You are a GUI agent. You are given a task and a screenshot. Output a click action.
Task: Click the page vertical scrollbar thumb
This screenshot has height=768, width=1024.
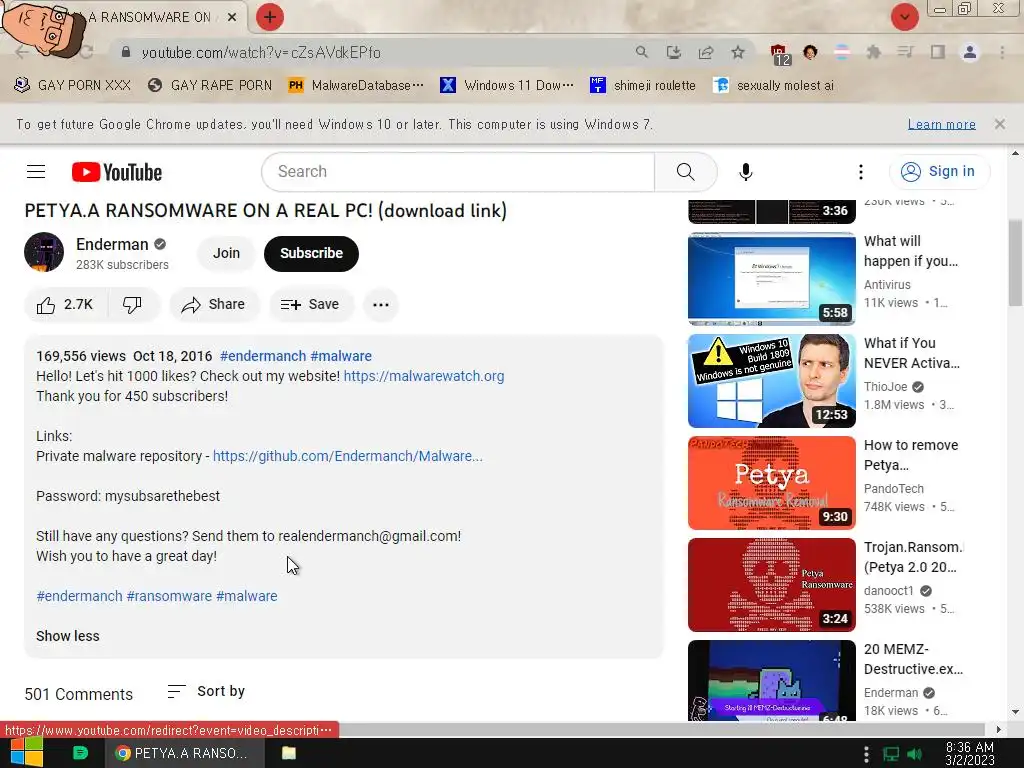(x=1015, y=263)
